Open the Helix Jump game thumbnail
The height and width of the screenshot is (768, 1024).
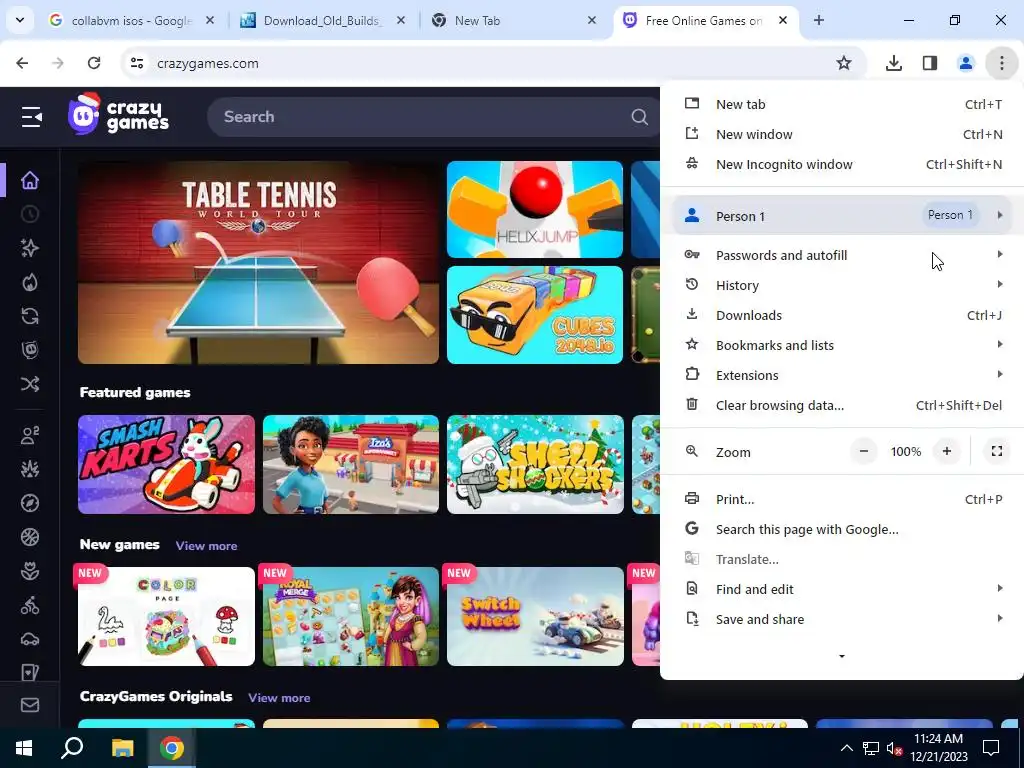pyautogui.click(x=535, y=210)
